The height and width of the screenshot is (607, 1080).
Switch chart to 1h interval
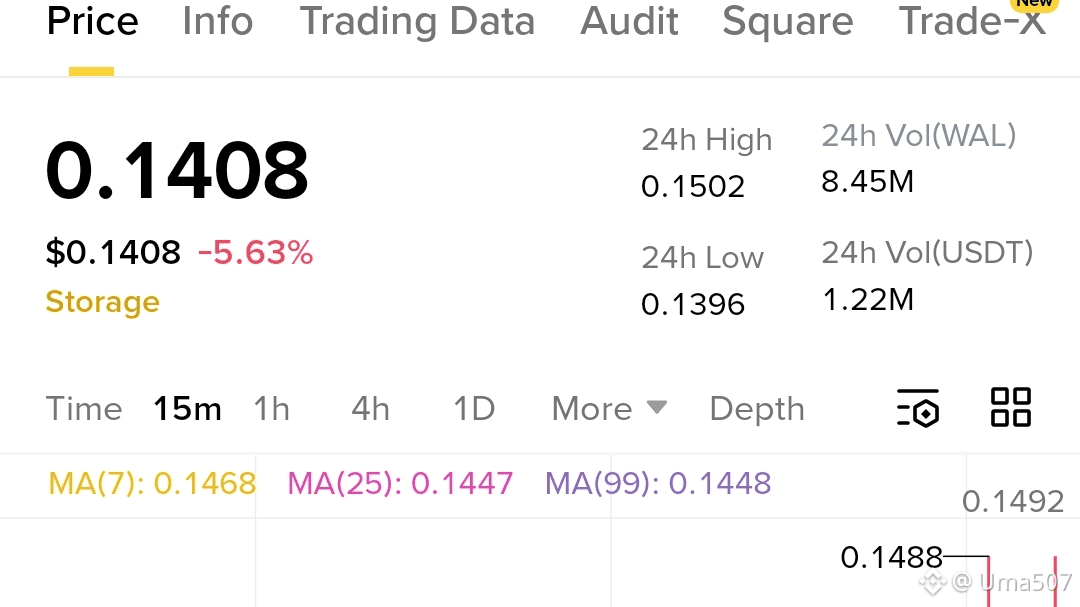[x=271, y=409]
